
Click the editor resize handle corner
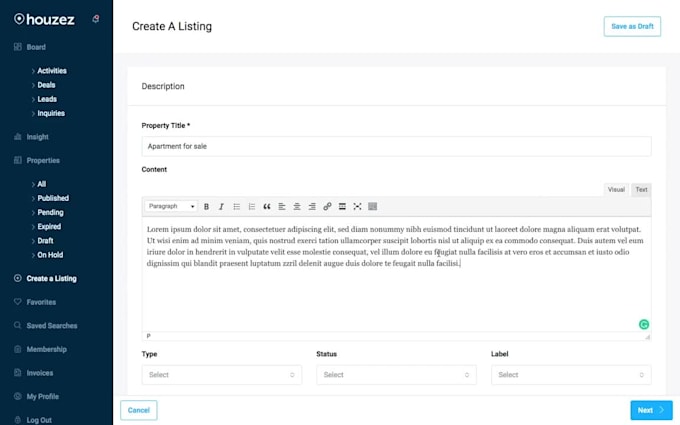(x=647, y=337)
